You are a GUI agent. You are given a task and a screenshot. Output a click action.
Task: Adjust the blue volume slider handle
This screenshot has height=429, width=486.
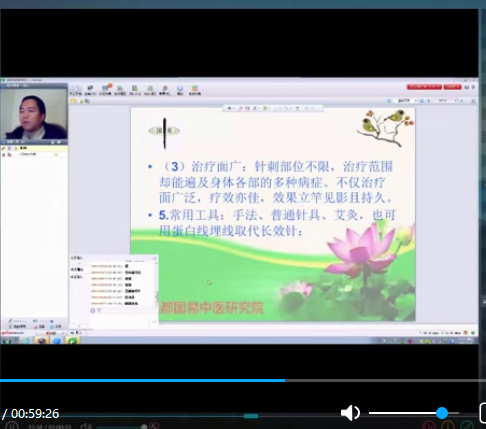(x=442, y=413)
